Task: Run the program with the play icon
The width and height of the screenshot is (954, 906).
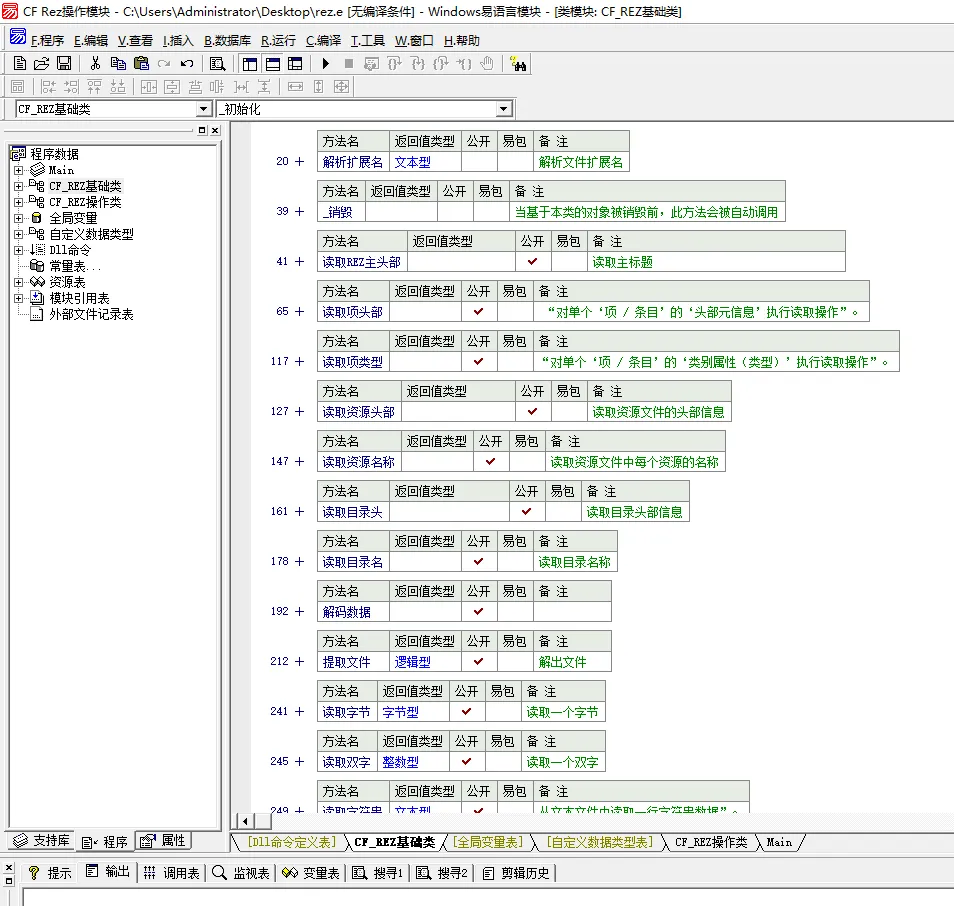Action: point(326,64)
